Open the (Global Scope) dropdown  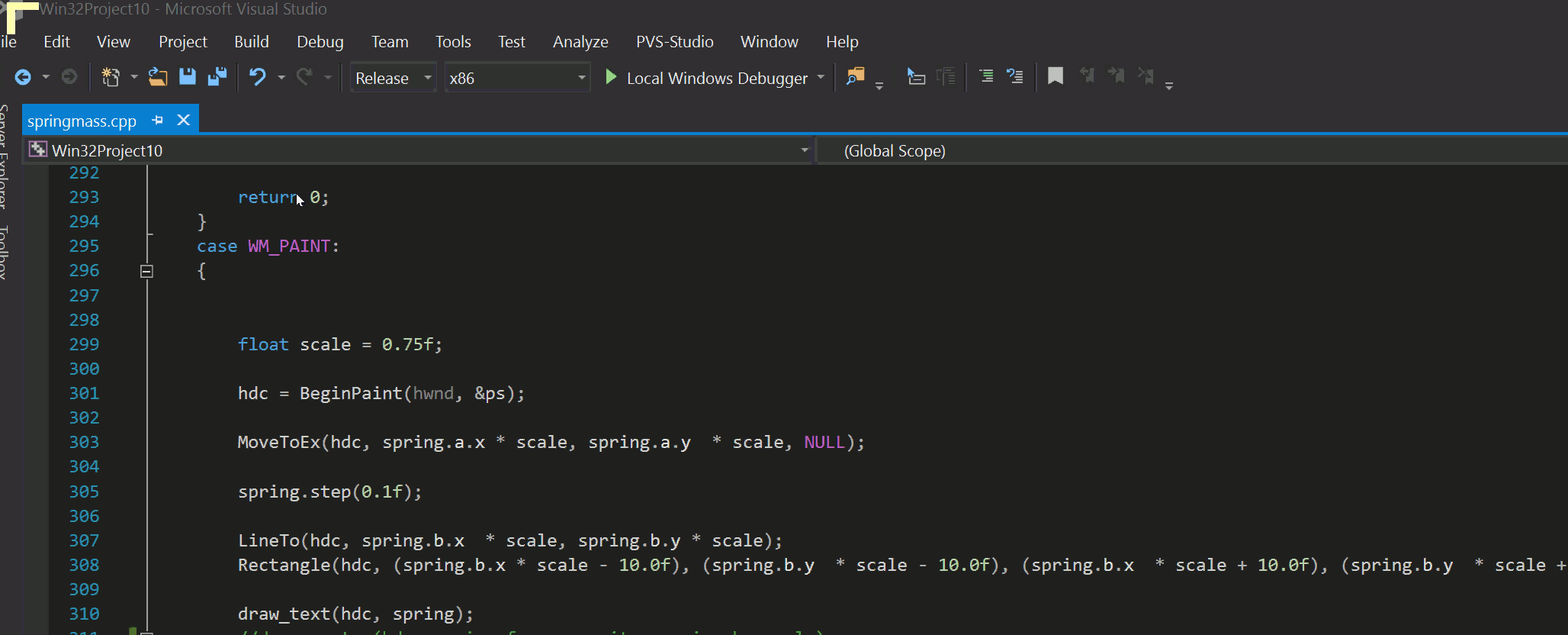click(1192, 150)
